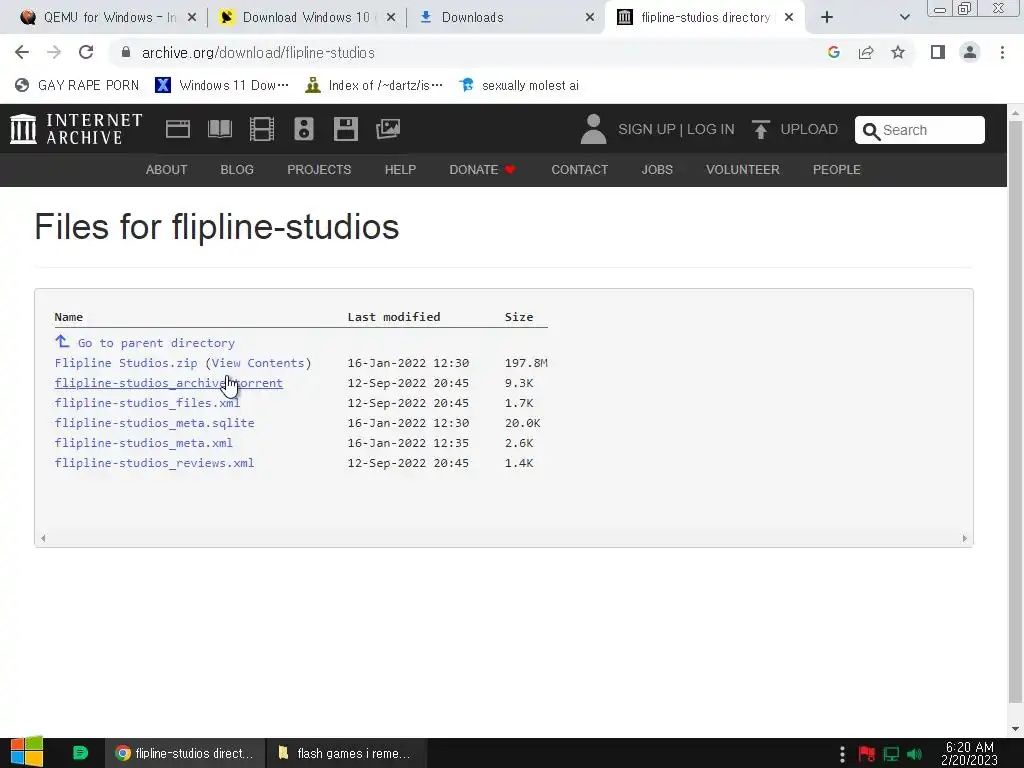1024x768 pixels.
Task: Click Go to parent directory link
Action: point(156,343)
